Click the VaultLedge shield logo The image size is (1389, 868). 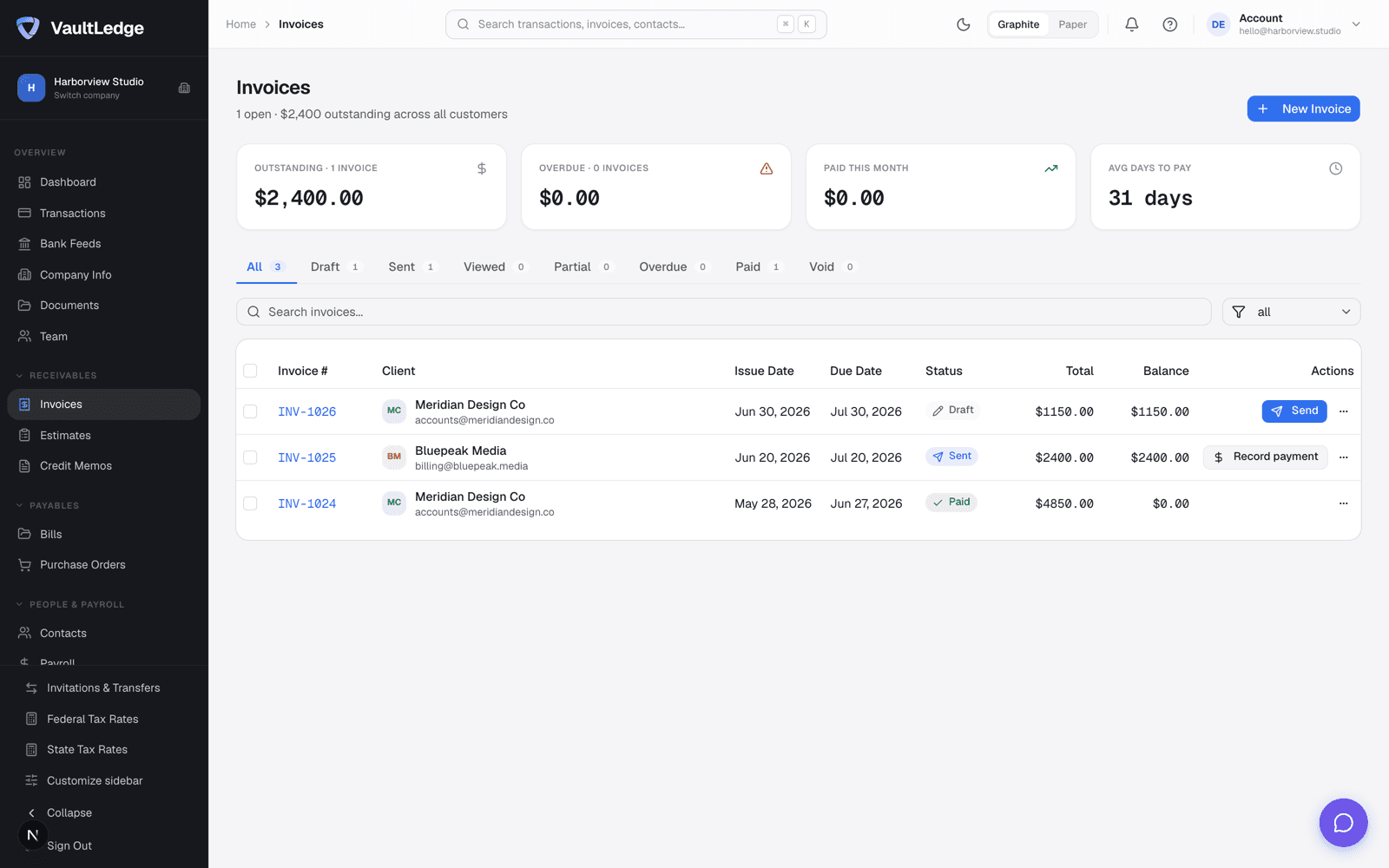click(28, 28)
